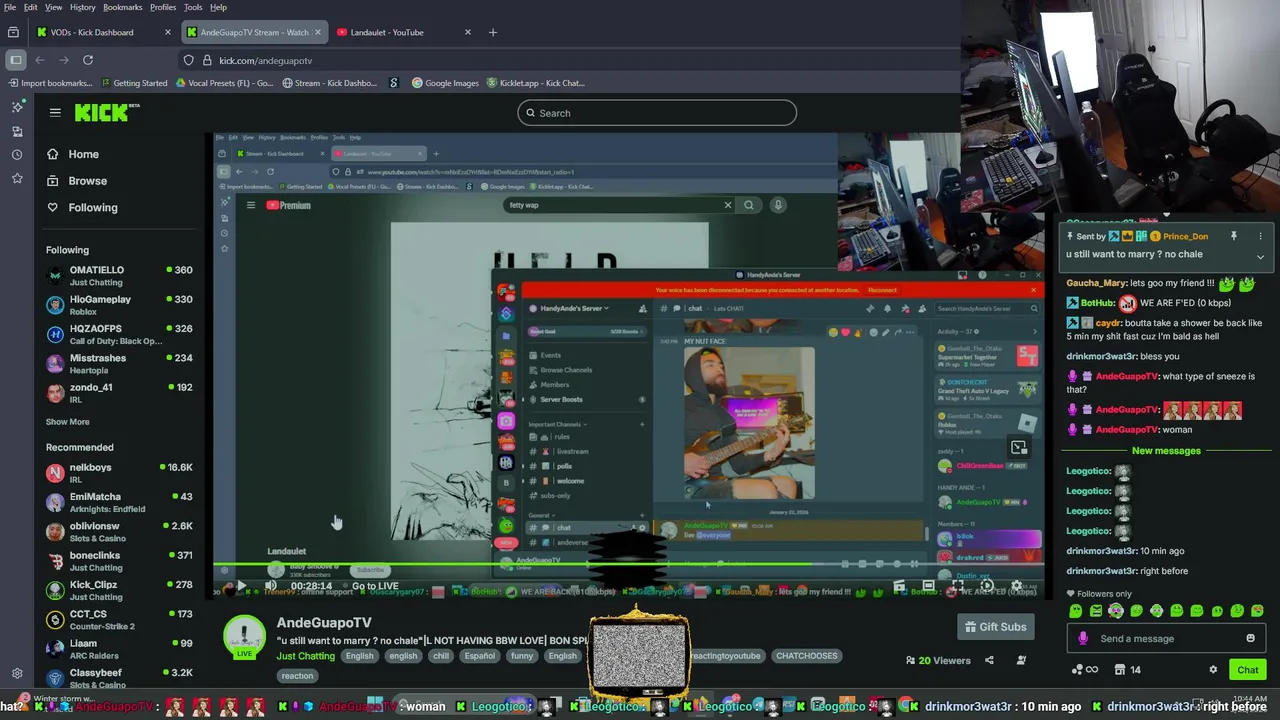The image size is (1280, 720).
Task: Open the AI chatbot sparkle sidebar icon
Action: [x=17, y=107]
